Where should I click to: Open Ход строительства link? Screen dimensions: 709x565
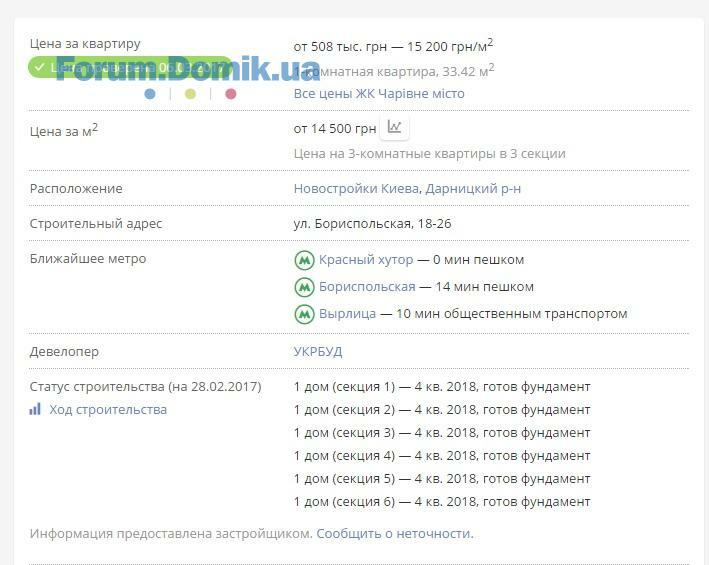[x=108, y=410]
